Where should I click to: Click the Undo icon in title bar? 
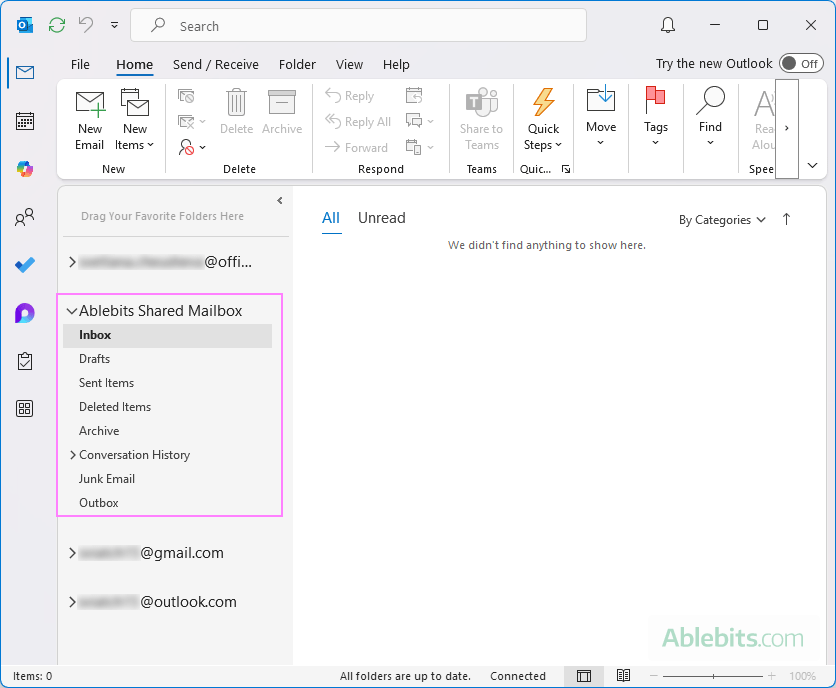click(86, 25)
